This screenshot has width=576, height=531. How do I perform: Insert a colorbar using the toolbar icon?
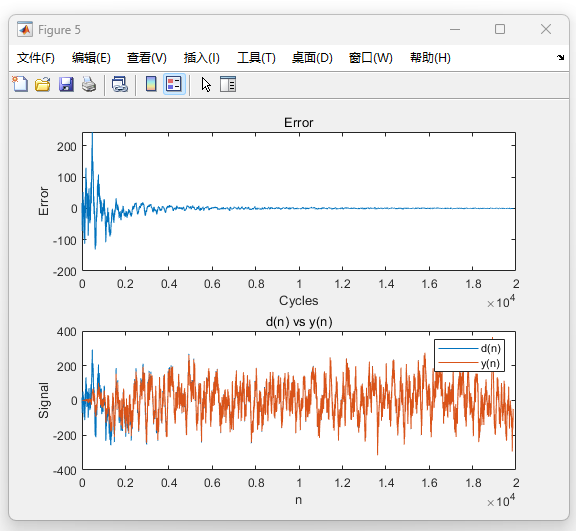[x=151, y=84]
